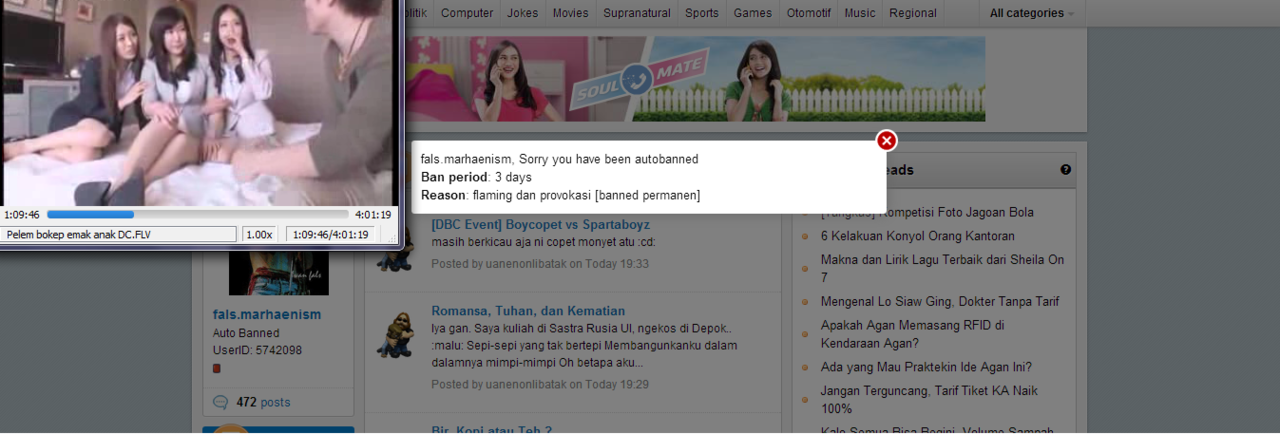Open thread Kompetisi Foto Jagoan Bola
The width and height of the screenshot is (1280, 434).
coord(927,213)
